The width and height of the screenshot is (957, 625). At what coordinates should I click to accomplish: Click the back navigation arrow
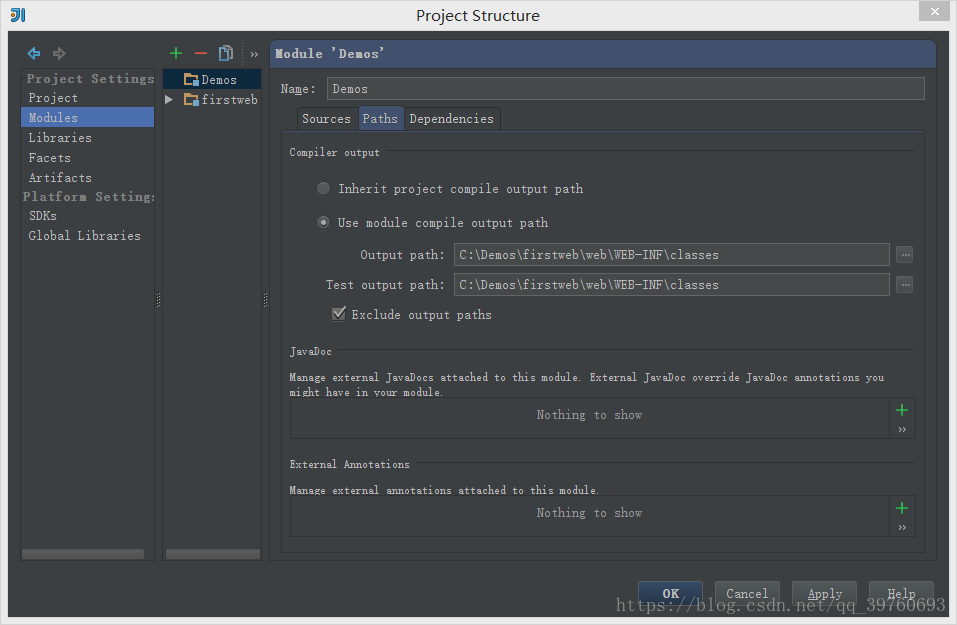tap(34, 54)
